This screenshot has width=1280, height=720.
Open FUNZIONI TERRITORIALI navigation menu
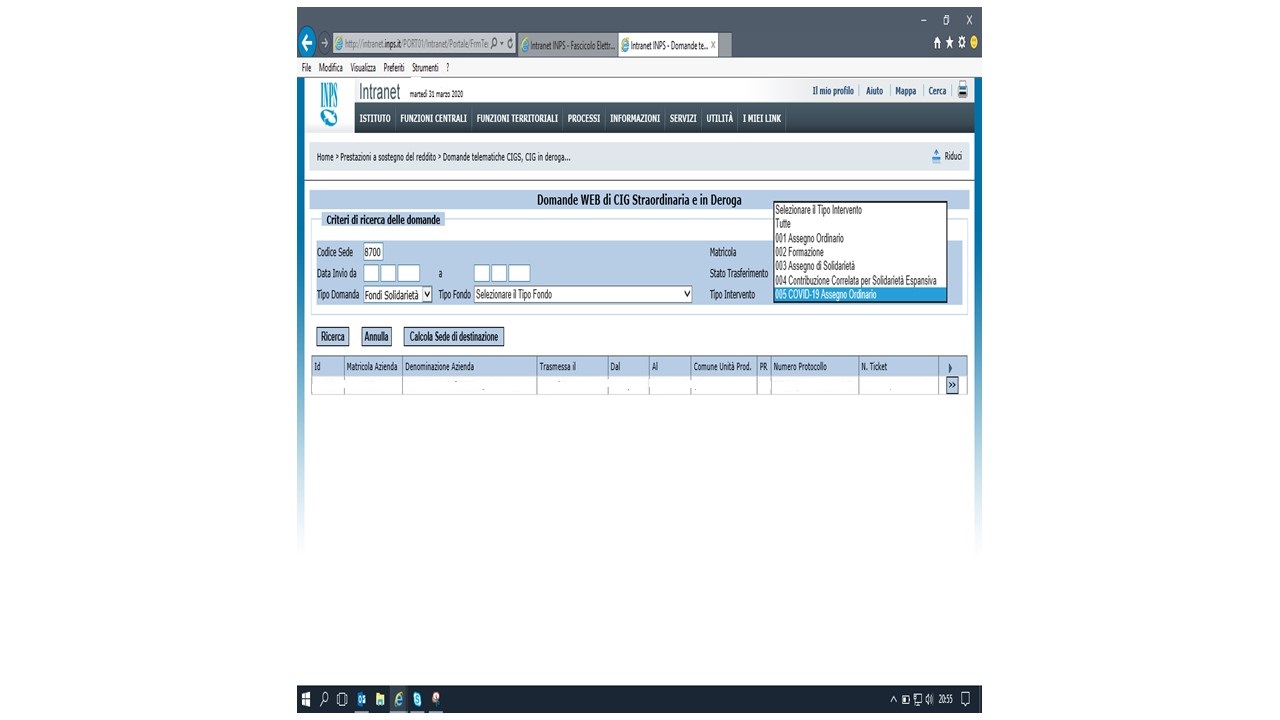(517, 118)
